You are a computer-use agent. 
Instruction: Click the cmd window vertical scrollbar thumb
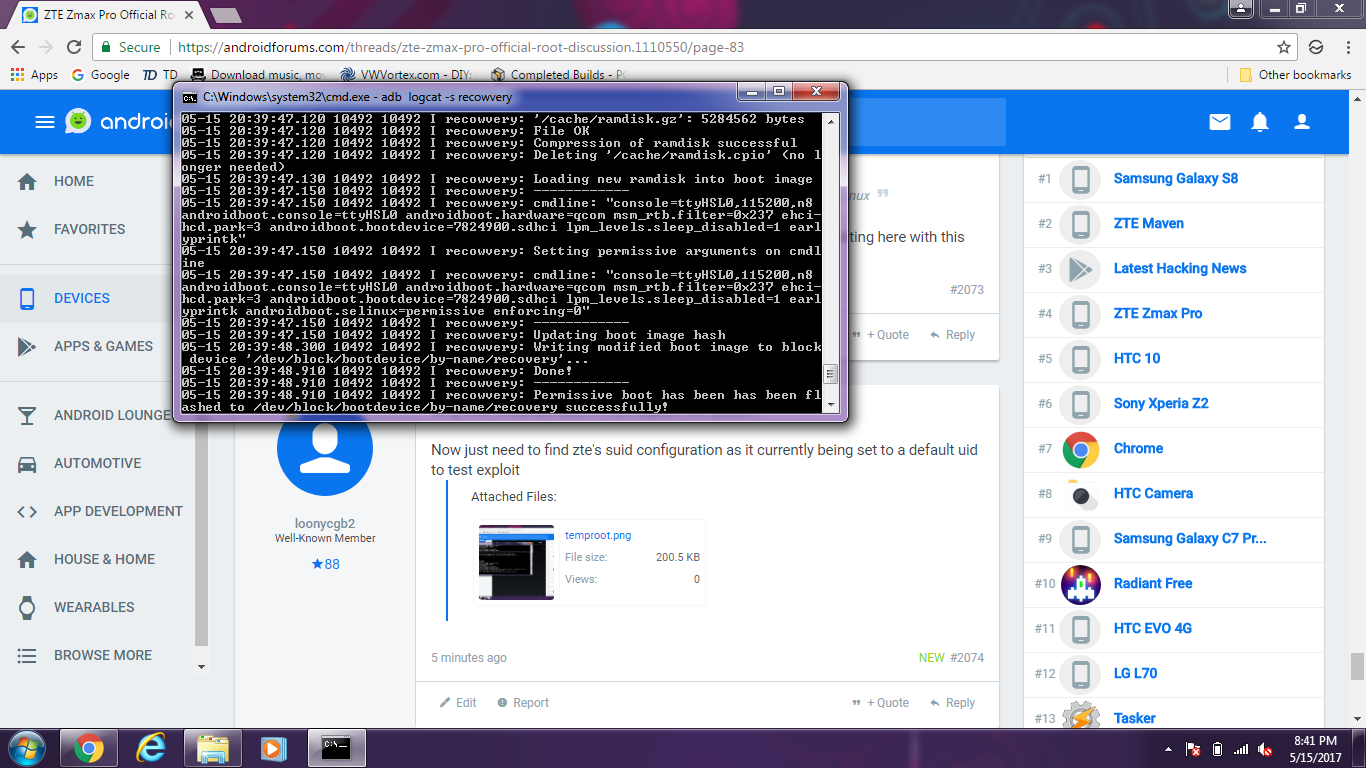829,375
